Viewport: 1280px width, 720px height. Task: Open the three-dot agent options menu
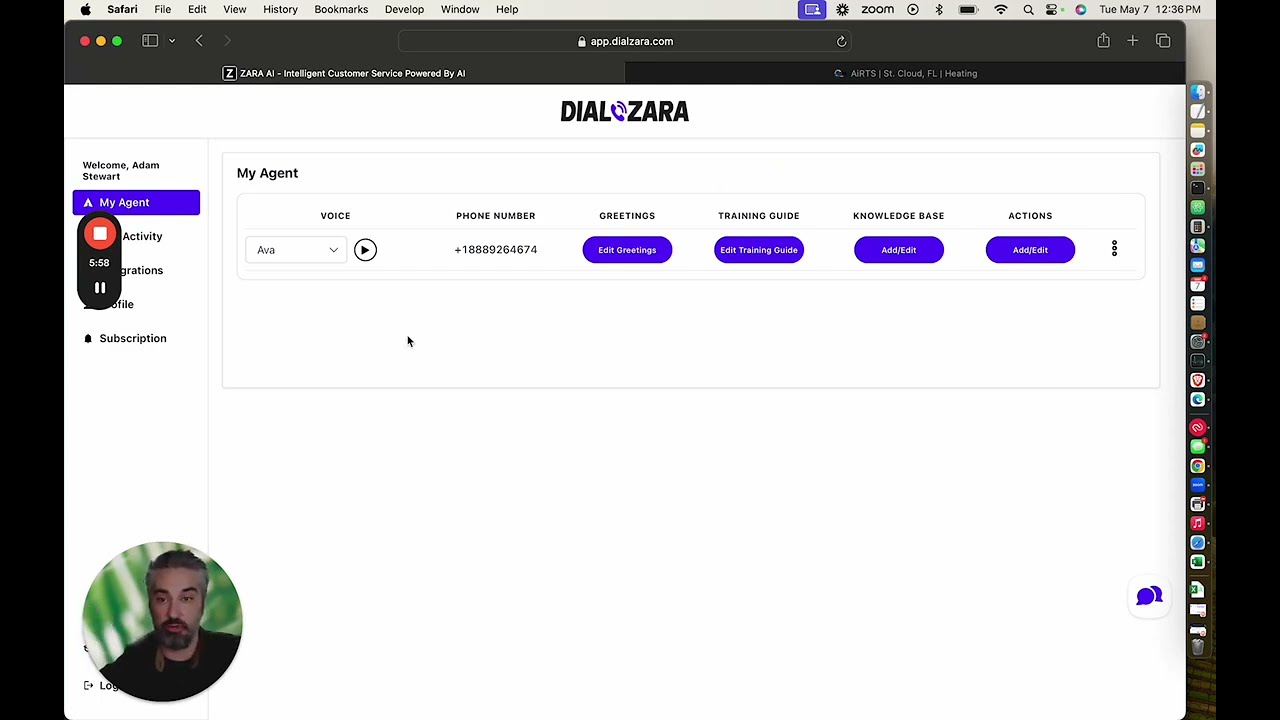tap(1114, 249)
